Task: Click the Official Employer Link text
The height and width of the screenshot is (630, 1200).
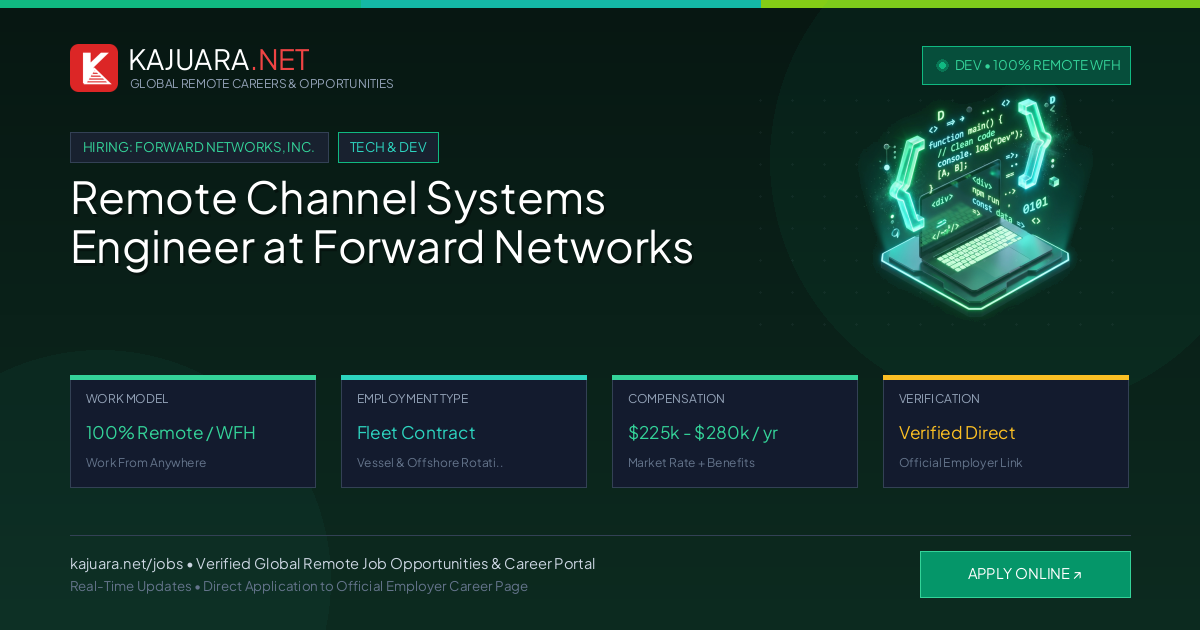Action: 961,463
